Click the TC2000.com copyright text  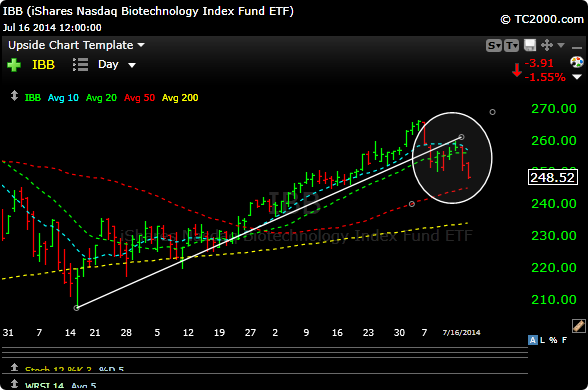pos(542,20)
